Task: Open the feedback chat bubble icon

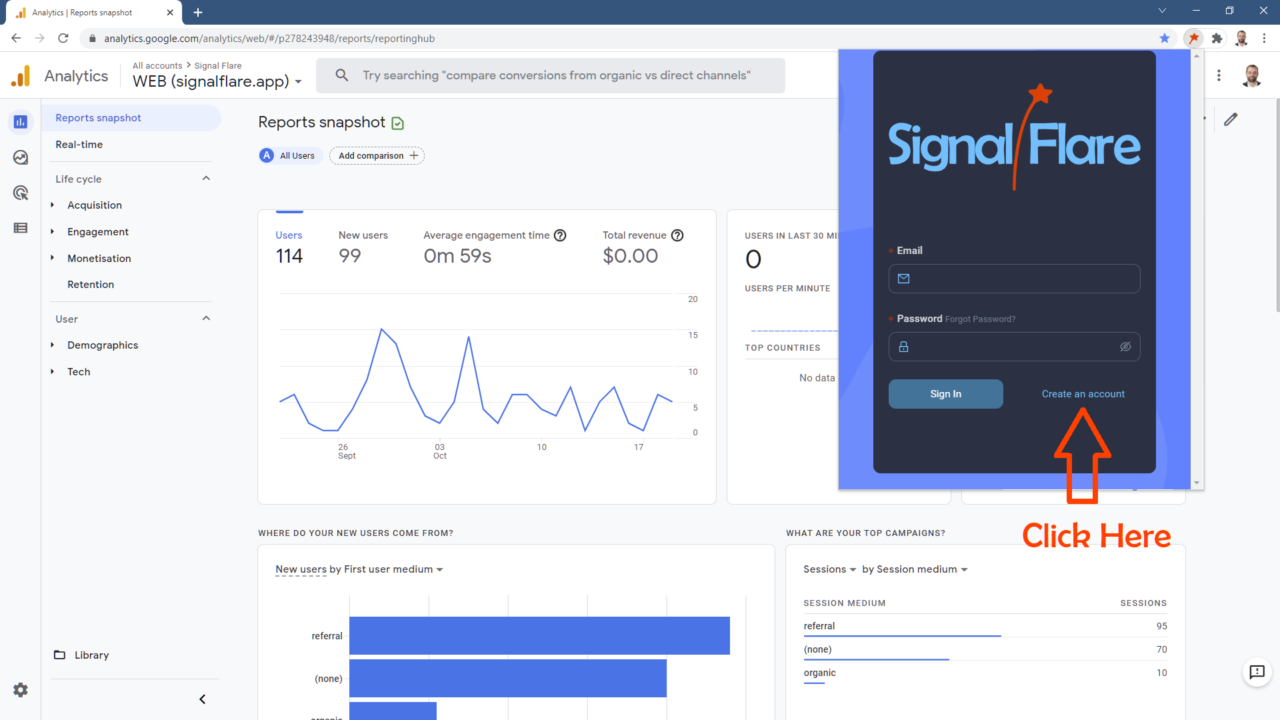Action: (1257, 672)
